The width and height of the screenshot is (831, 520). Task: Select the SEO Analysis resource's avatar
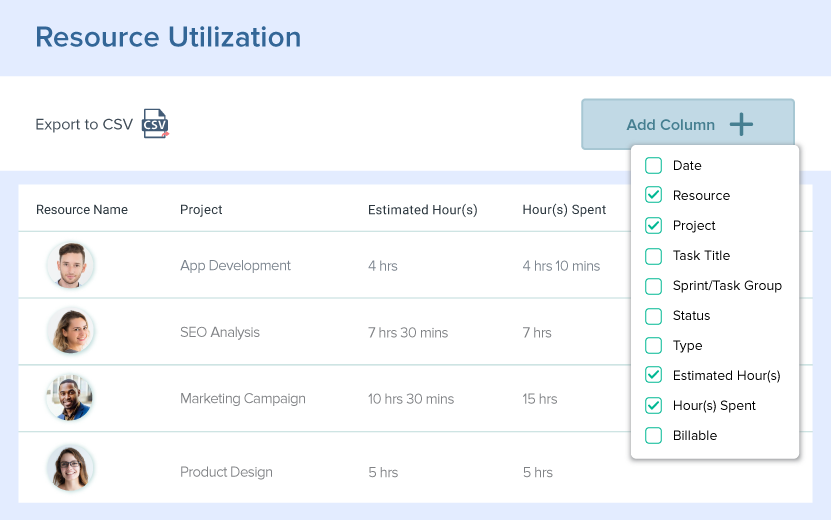click(70, 332)
